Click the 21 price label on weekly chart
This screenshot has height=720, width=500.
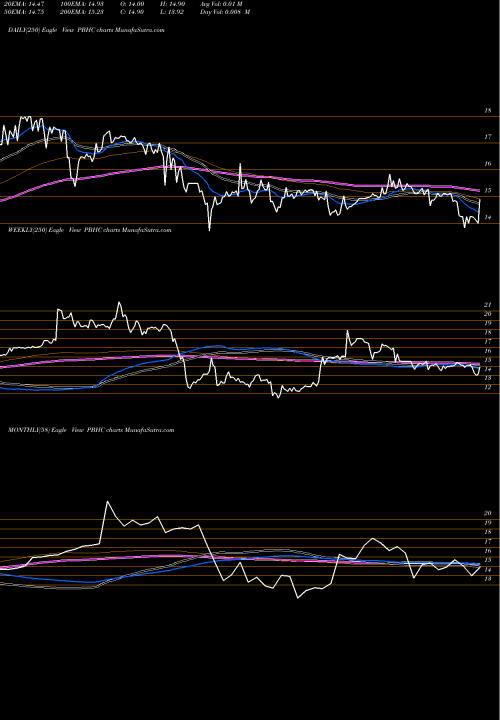click(x=488, y=305)
